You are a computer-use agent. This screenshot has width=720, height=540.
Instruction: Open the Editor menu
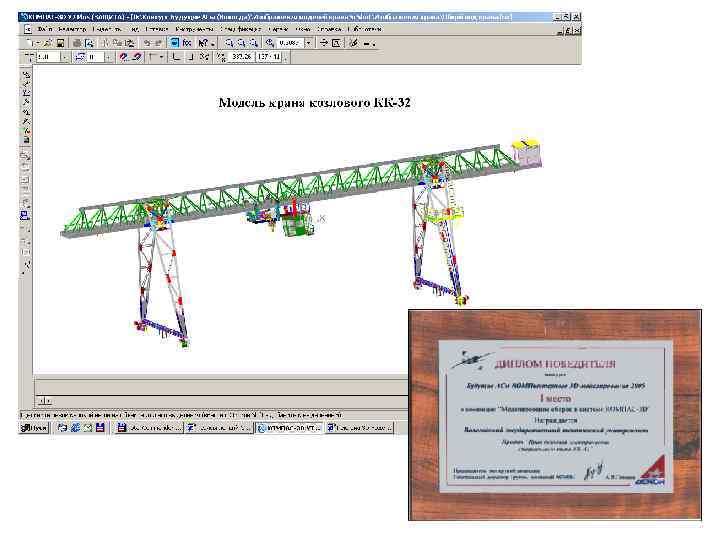click(72, 29)
